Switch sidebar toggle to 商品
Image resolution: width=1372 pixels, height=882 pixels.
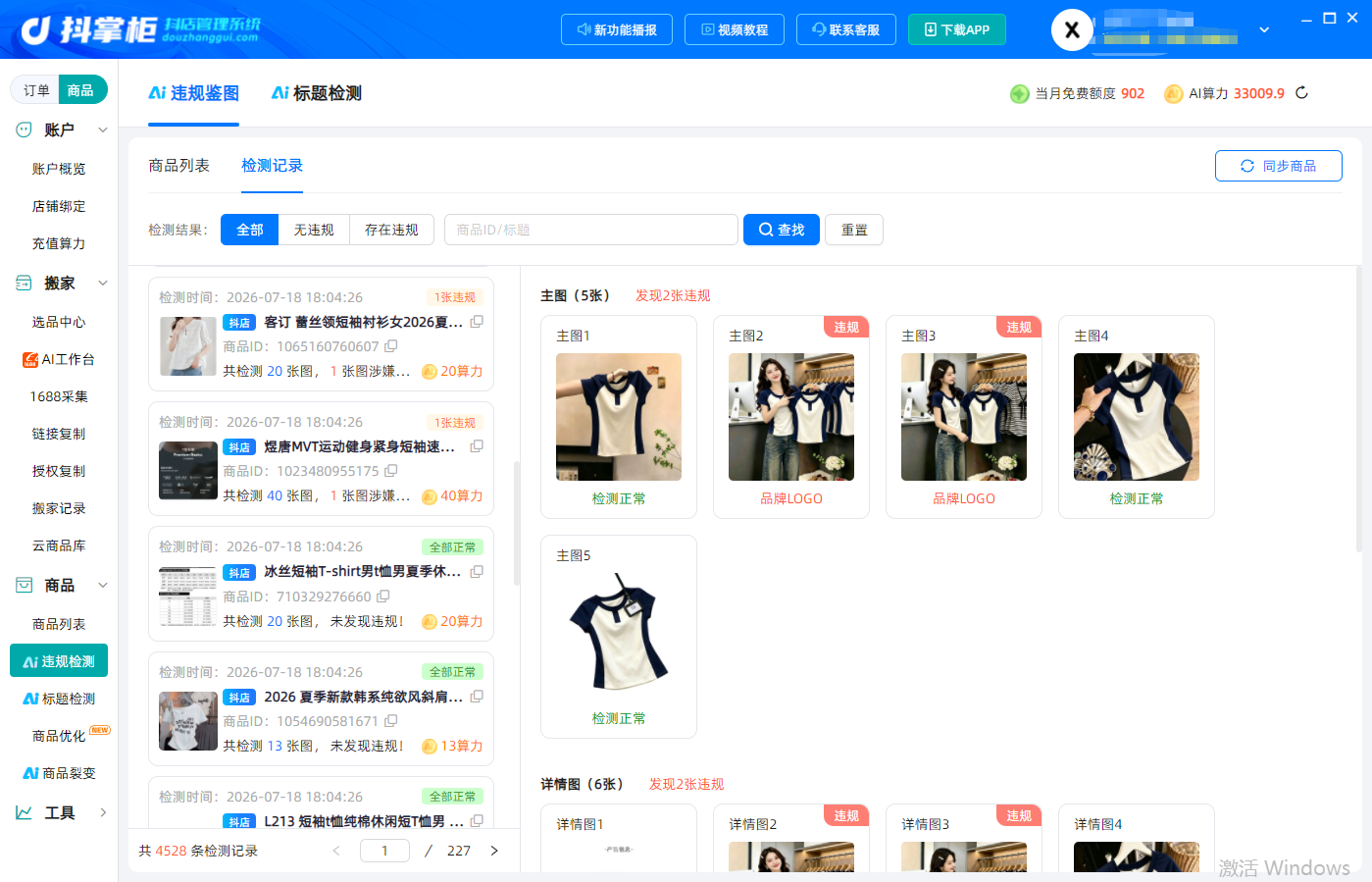[81, 90]
